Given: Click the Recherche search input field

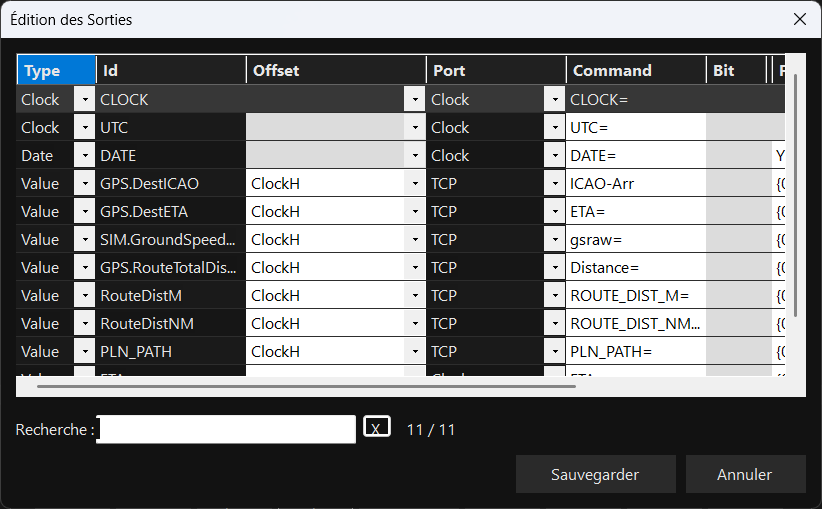Looking at the screenshot, I should (x=227, y=429).
